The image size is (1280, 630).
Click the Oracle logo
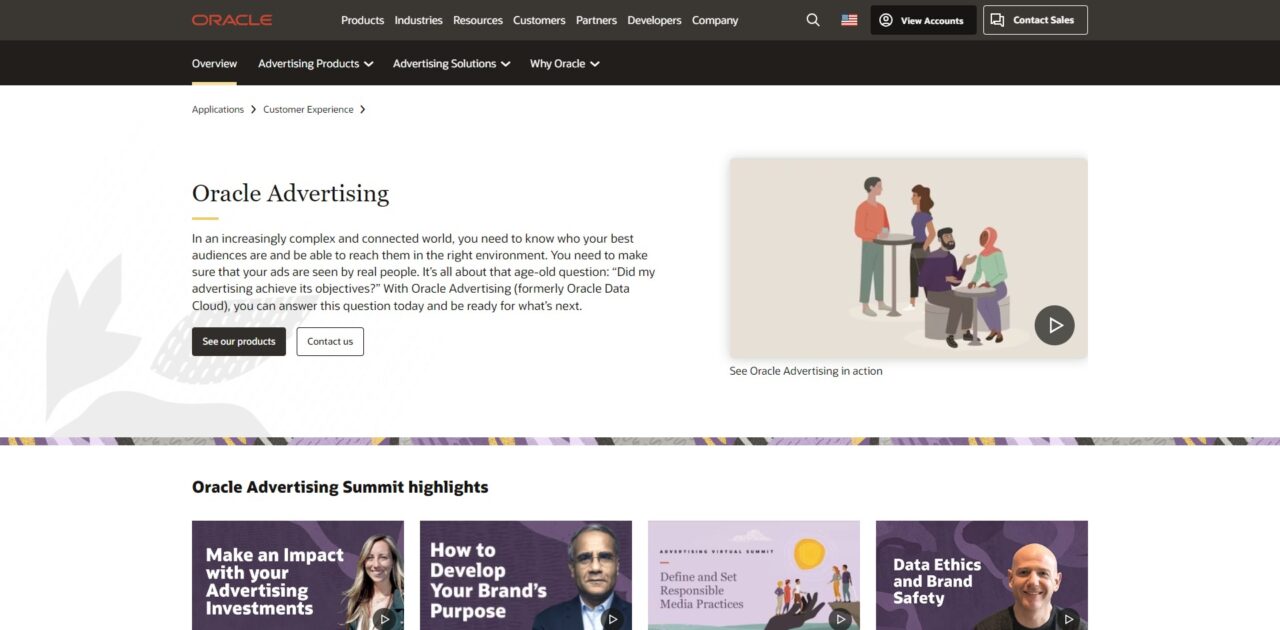pyautogui.click(x=232, y=20)
